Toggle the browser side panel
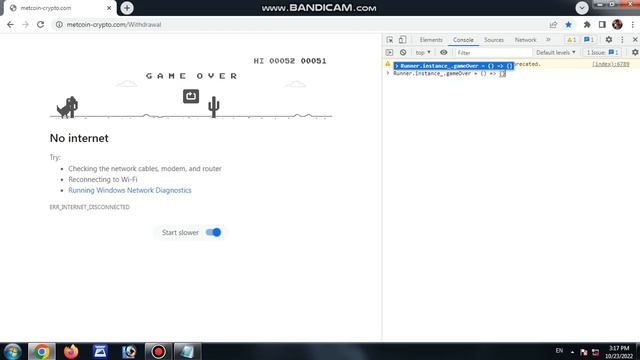This screenshot has width=640, height=360. (x=602, y=24)
